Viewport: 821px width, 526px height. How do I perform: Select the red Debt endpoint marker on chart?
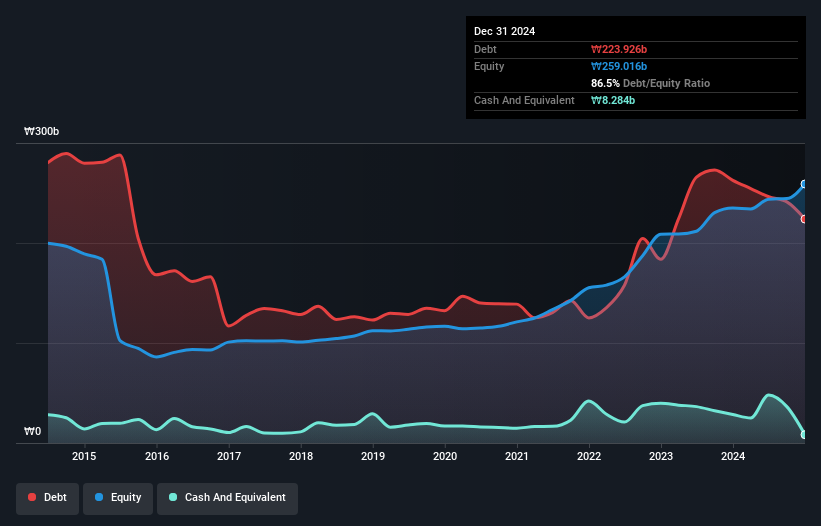(x=804, y=219)
